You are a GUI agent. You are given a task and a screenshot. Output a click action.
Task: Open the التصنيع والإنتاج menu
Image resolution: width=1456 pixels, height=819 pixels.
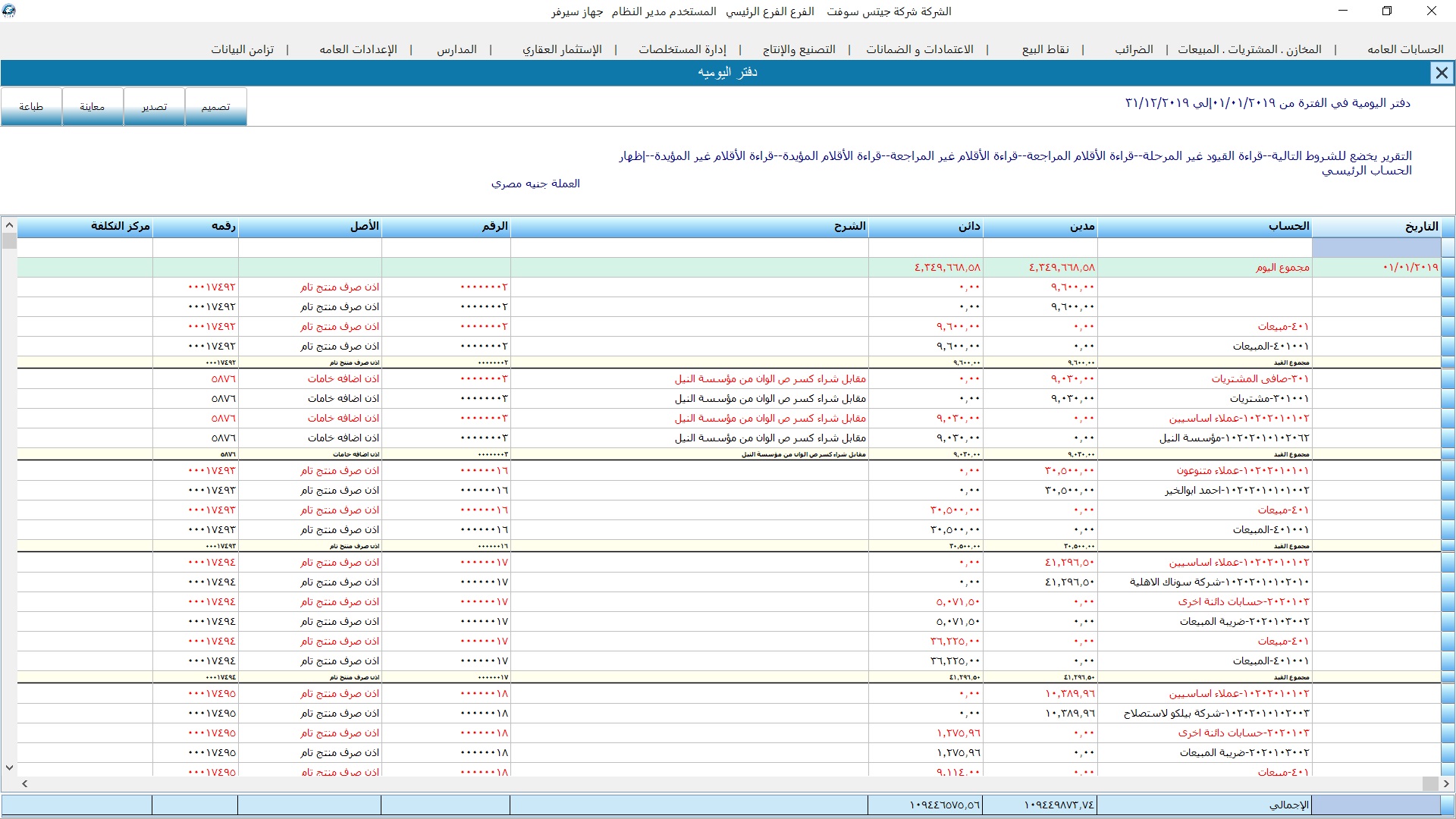tap(799, 49)
